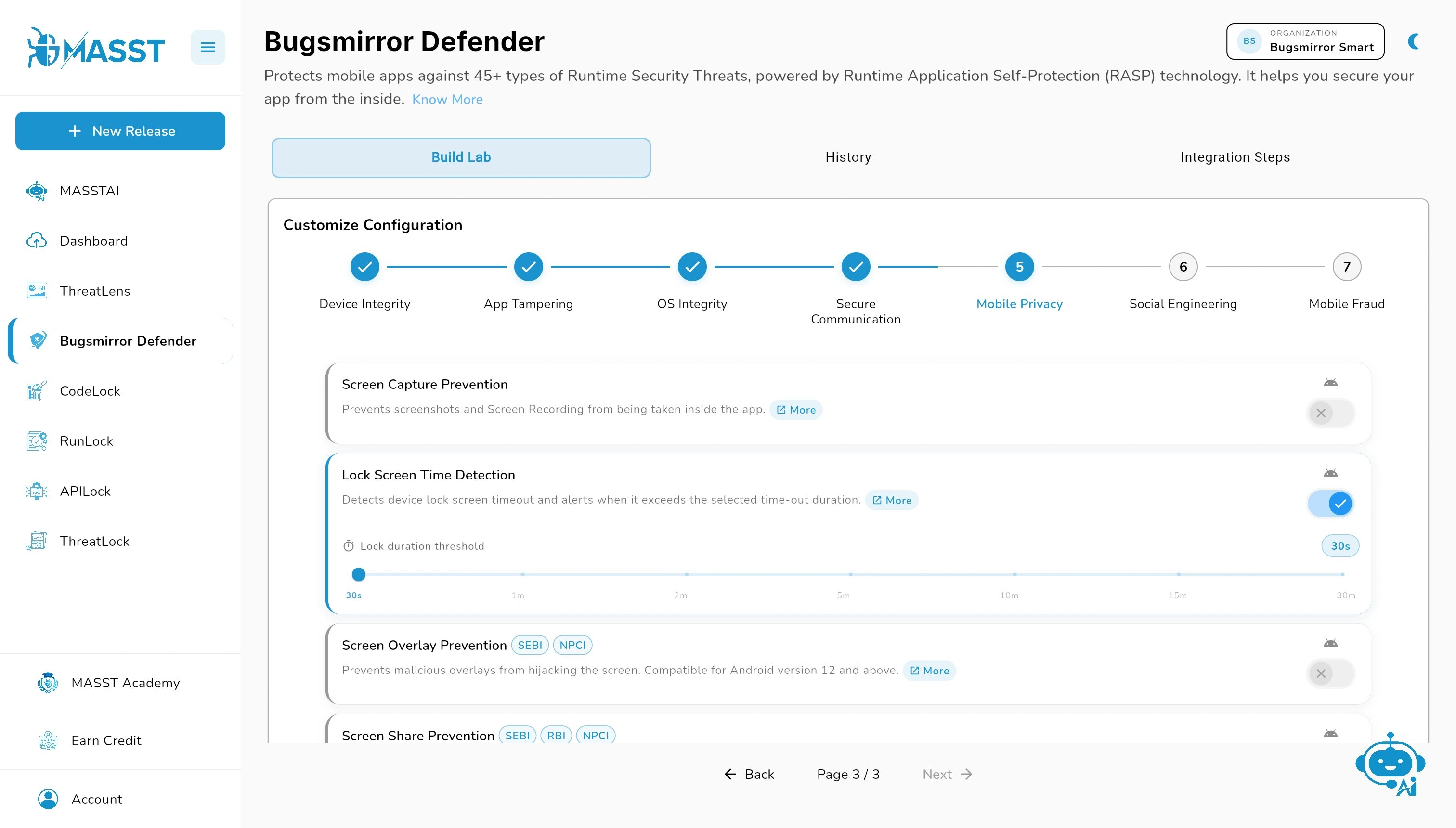
Task: Collapse sidebar with hamburger menu icon
Action: pos(208,47)
